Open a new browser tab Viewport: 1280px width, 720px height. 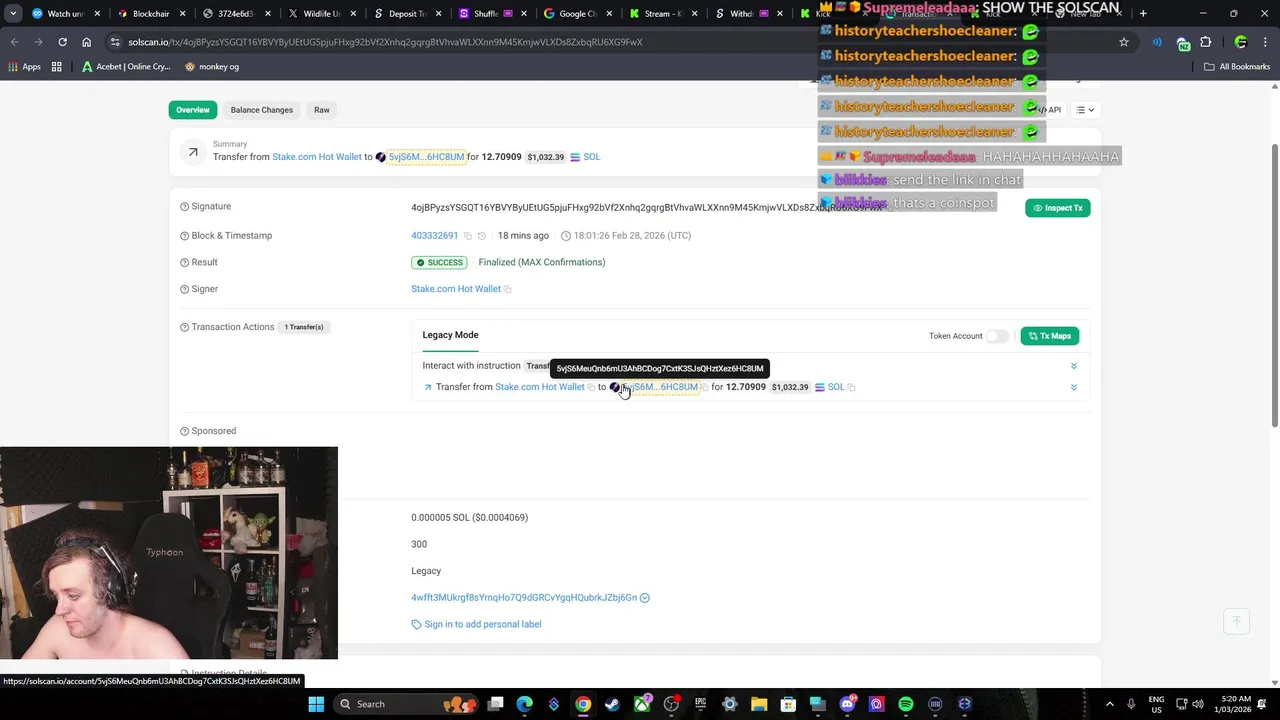coord(1143,14)
